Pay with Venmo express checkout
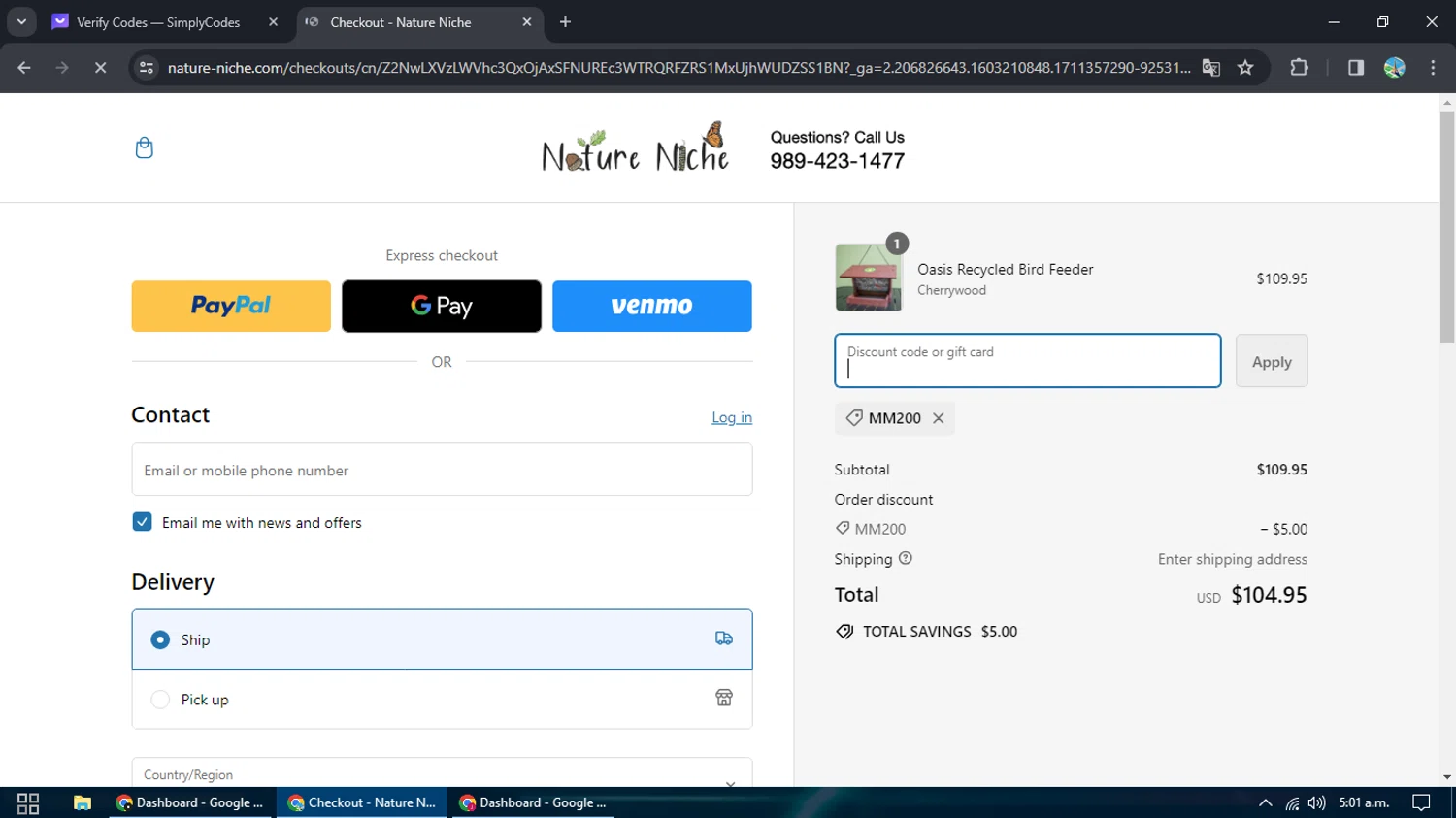 pyautogui.click(x=652, y=306)
